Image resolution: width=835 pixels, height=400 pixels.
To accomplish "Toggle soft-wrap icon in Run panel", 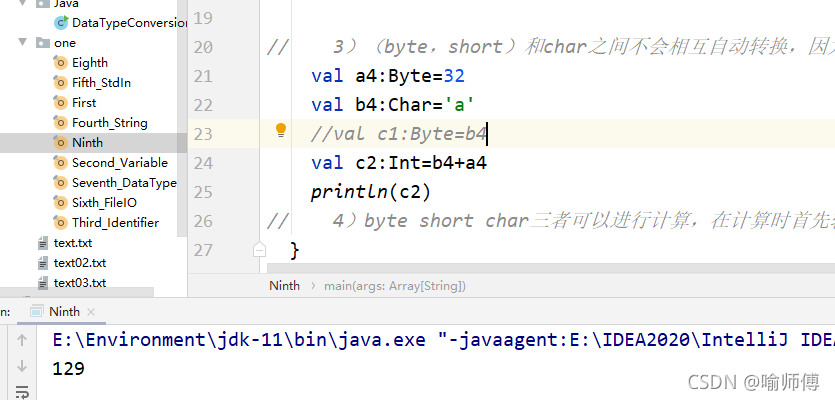I will [x=22, y=393].
